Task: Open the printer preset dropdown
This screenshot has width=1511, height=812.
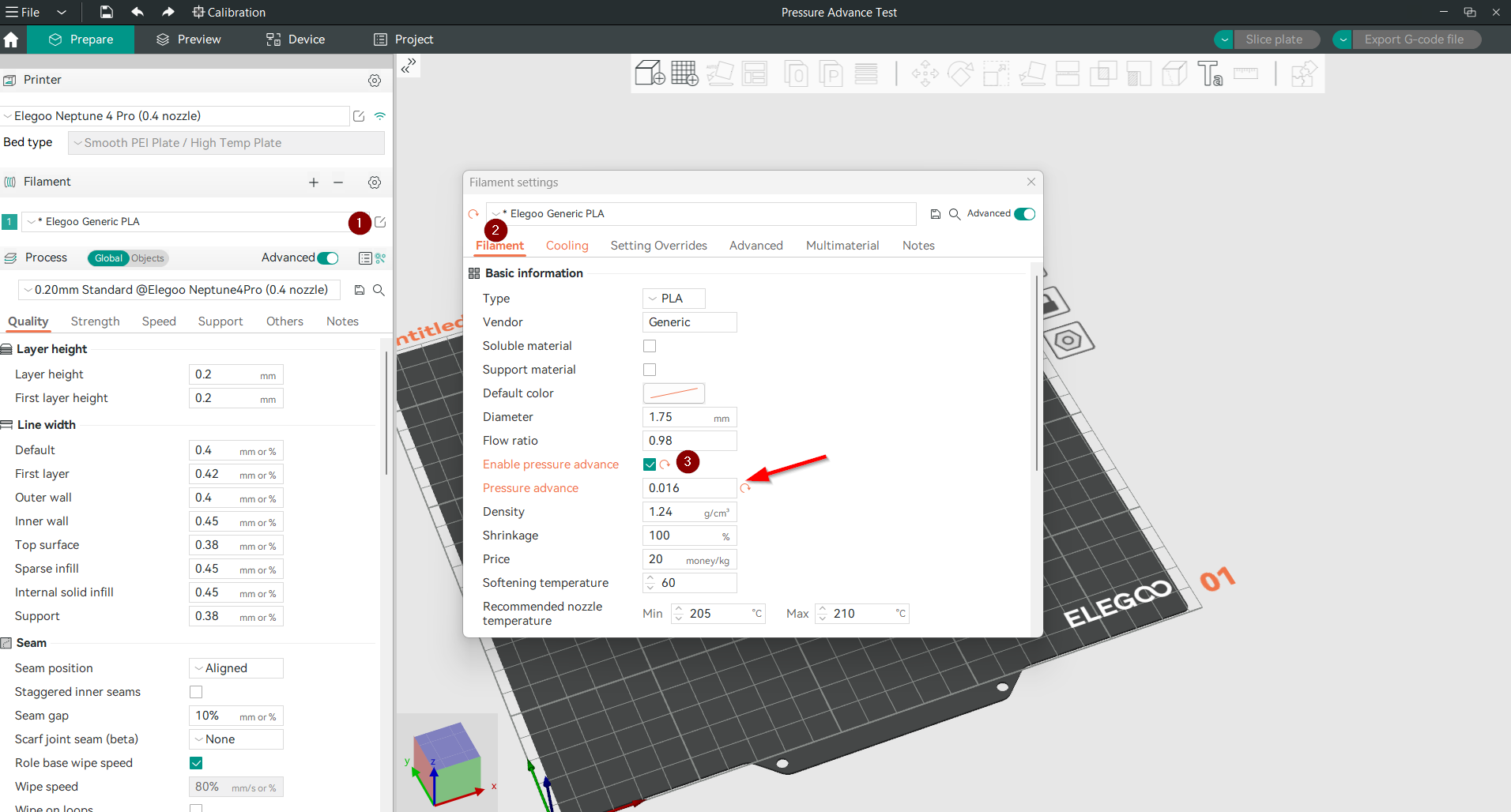Action: (175, 116)
